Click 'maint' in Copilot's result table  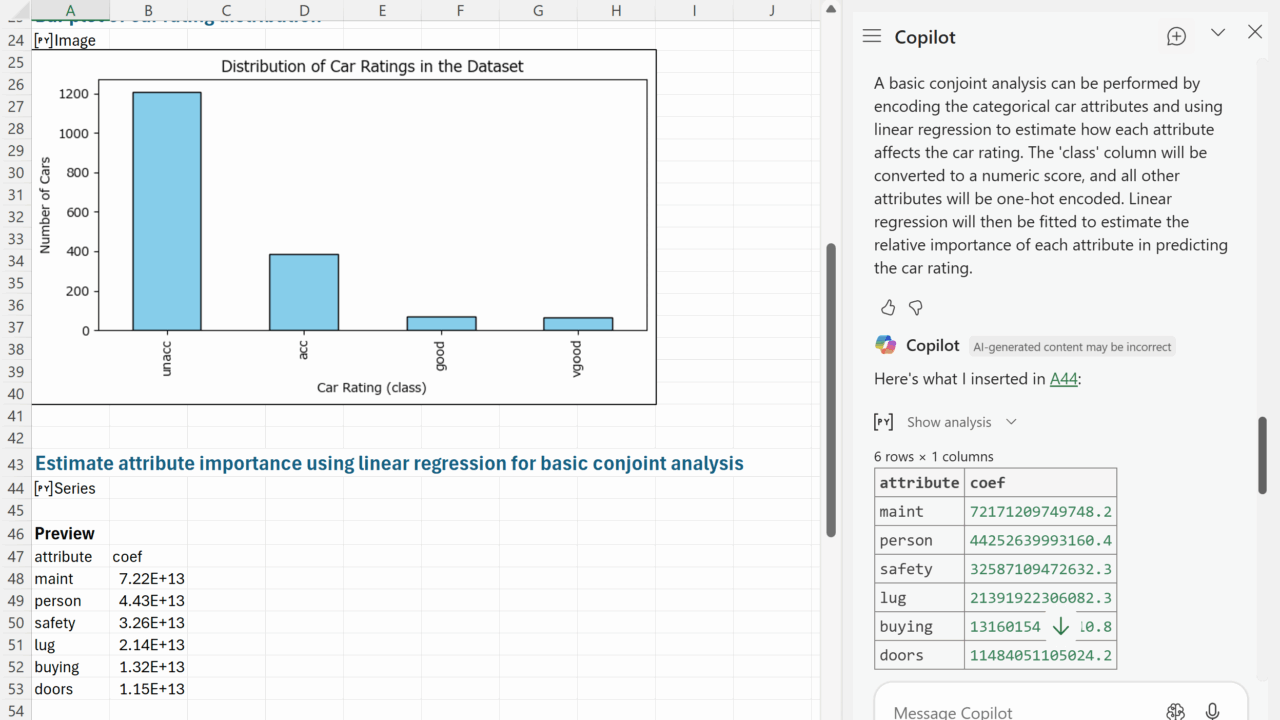click(920, 512)
